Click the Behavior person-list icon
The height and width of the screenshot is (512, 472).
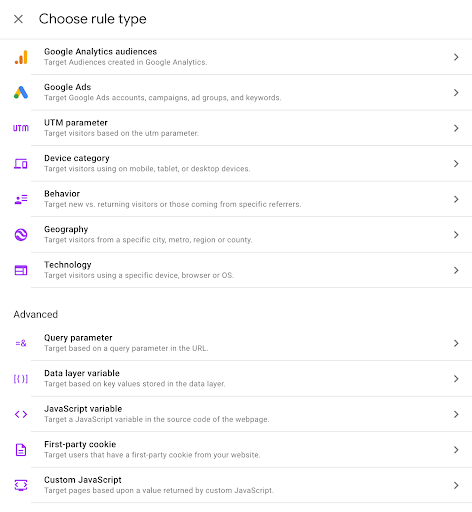coord(21,199)
